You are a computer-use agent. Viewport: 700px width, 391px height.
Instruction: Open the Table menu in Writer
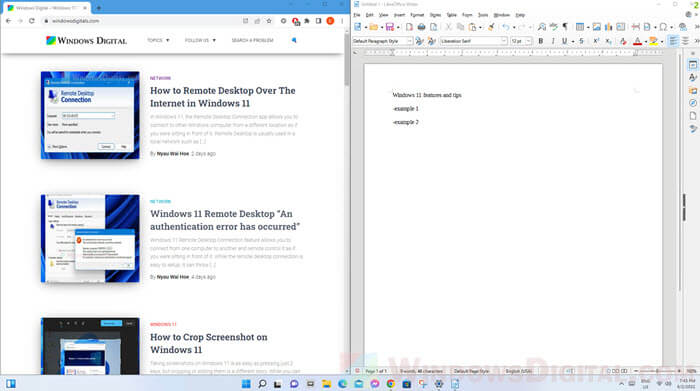[x=451, y=15]
